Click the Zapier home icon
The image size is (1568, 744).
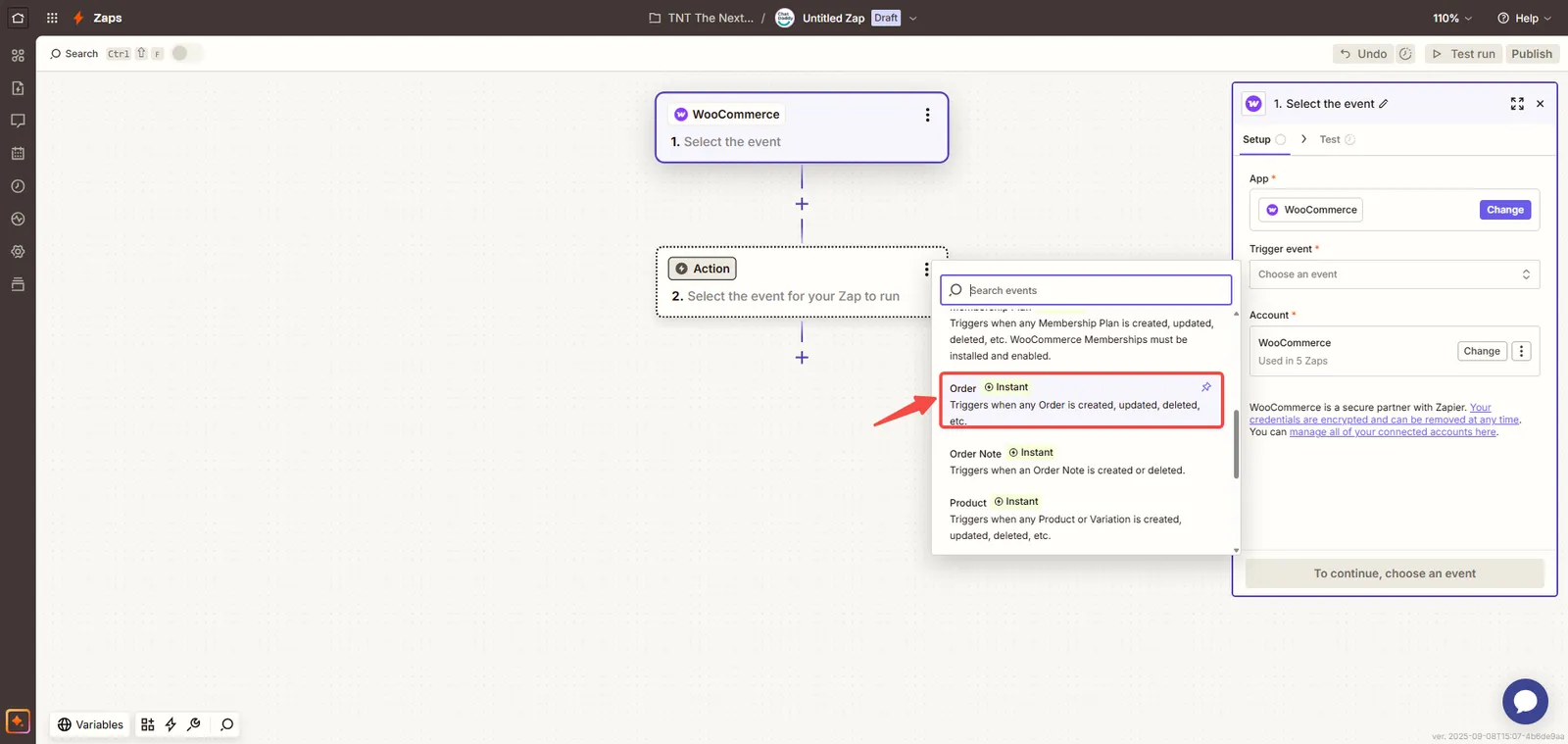coord(18,18)
